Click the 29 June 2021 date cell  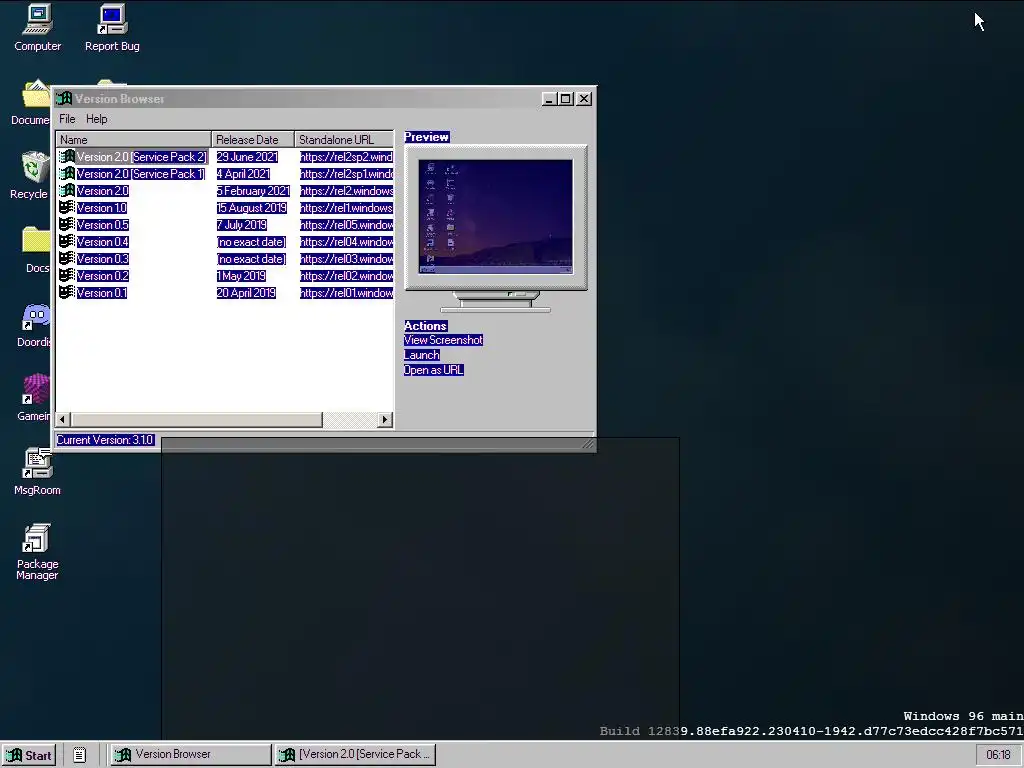click(248, 157)
